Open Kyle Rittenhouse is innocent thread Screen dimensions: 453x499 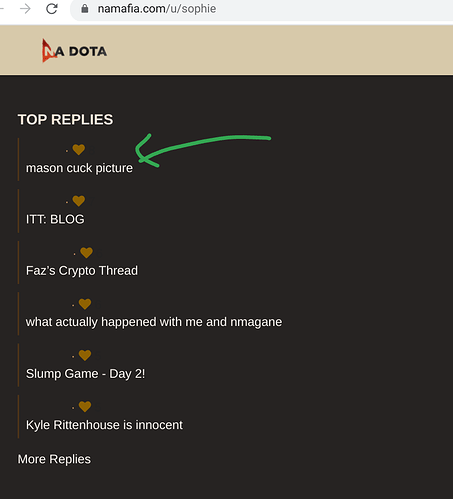(x=104, y=425)
